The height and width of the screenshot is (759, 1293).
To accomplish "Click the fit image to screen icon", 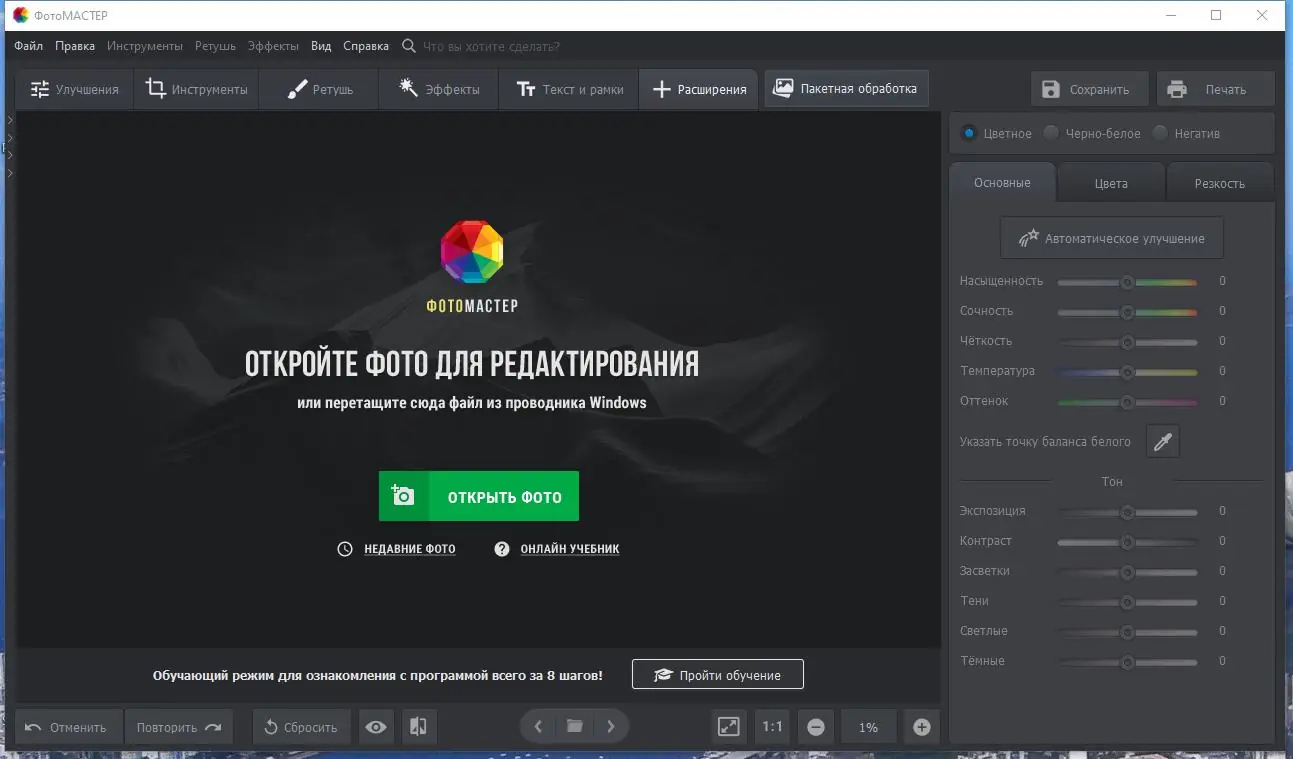I will (x=728, y=727).
